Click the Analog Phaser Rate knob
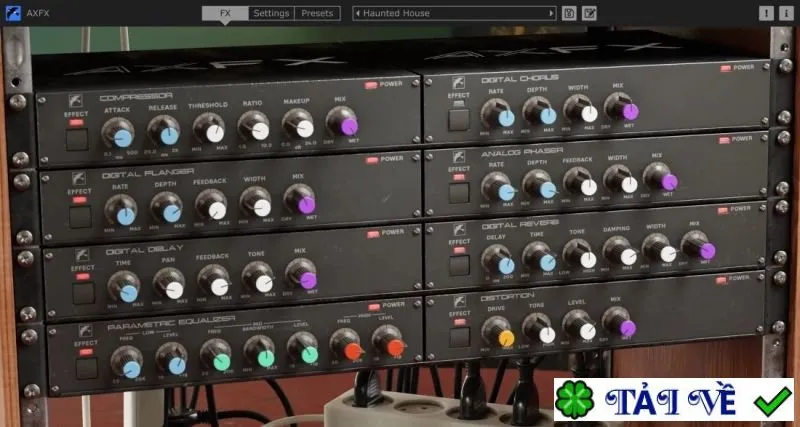 pos(498,187)
